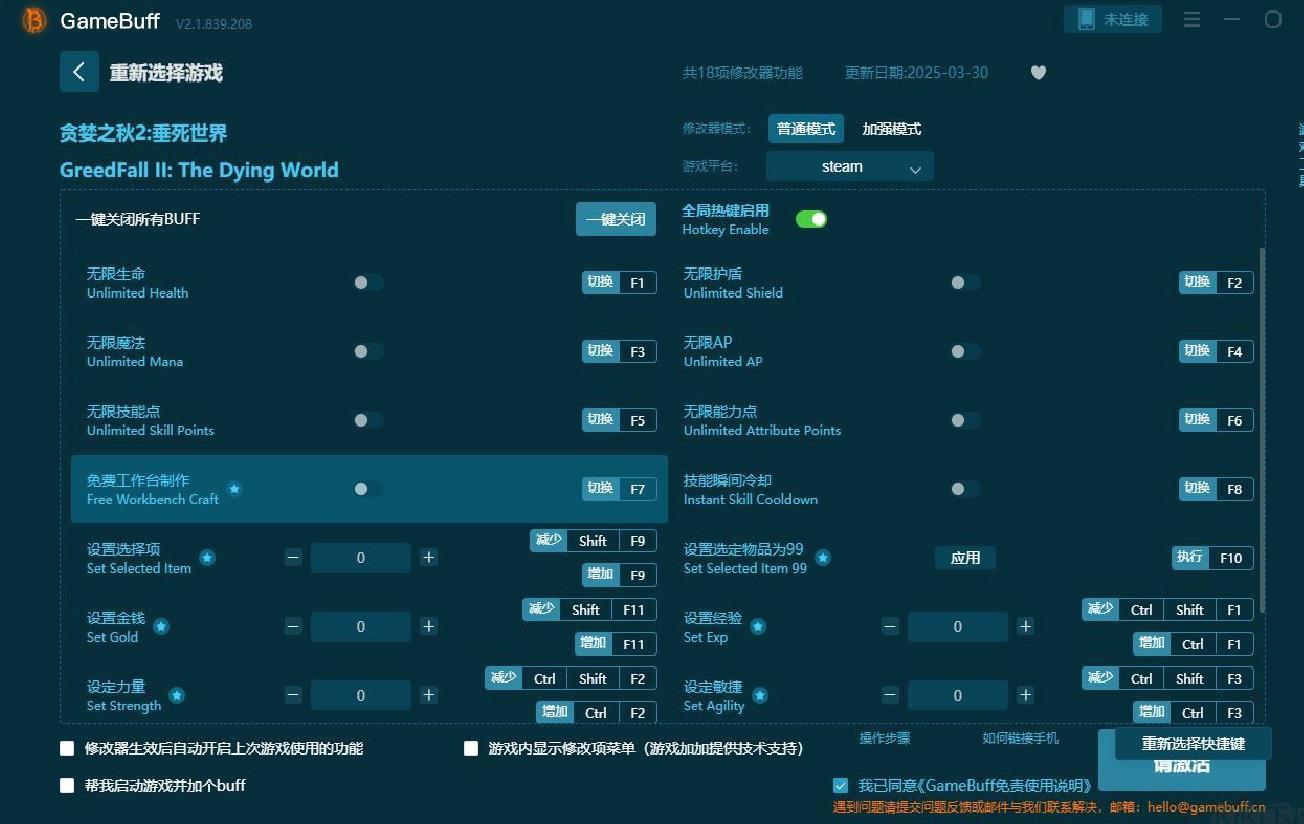
Task: Toggle Unlimited Mana switch
Action: (368, 352)
